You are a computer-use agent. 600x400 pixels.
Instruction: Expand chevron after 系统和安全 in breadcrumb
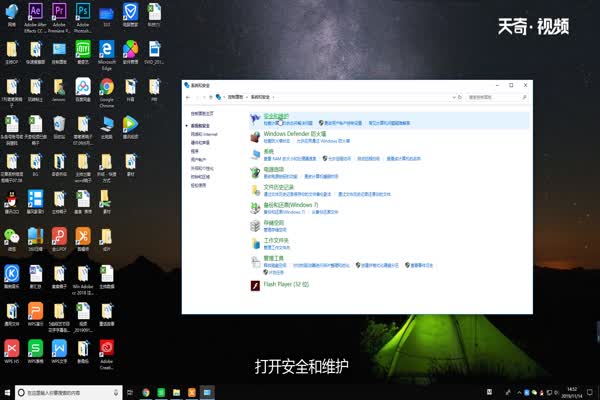pyautogui.click(x=273, y=97)
